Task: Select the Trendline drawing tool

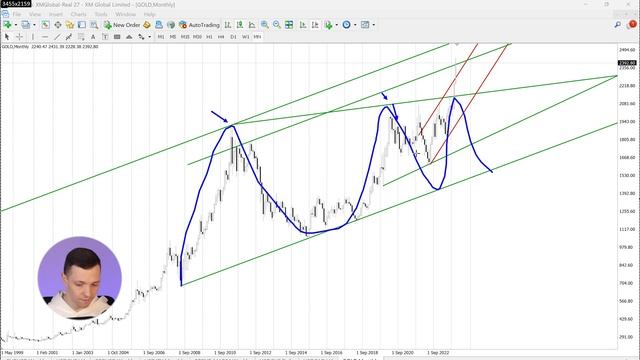Action: [57, 37]
